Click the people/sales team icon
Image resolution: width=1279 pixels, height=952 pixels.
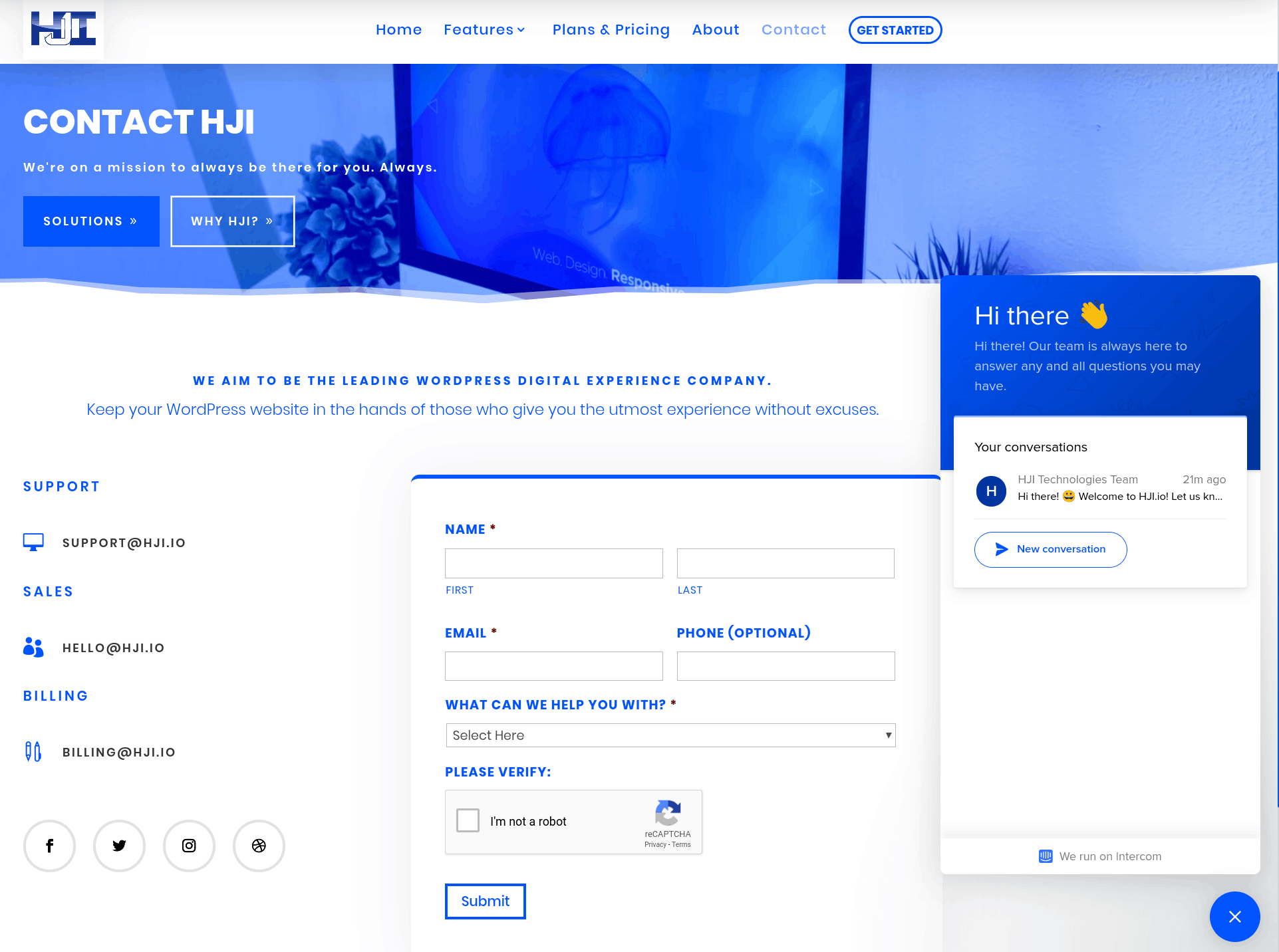pyautogui.click(x=33, y=647)
